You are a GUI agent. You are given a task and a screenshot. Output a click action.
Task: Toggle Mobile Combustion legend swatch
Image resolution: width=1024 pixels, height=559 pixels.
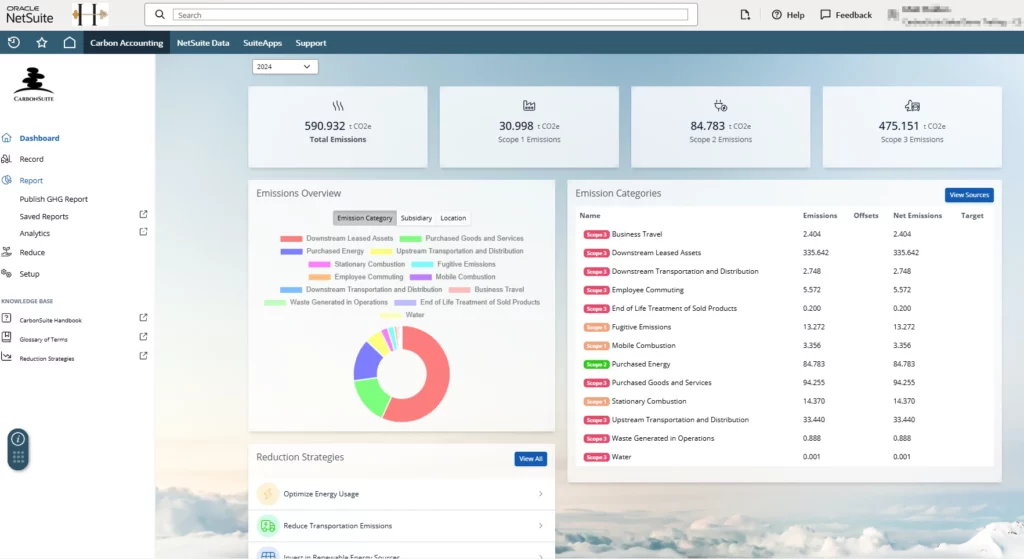pos(421,277)
